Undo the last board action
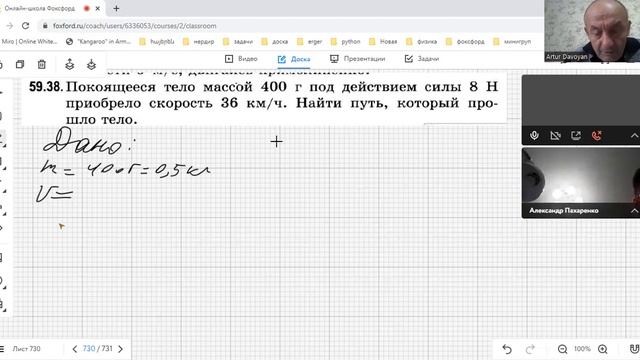This screenshot has height=360, width=640. (x=507, y=349)
